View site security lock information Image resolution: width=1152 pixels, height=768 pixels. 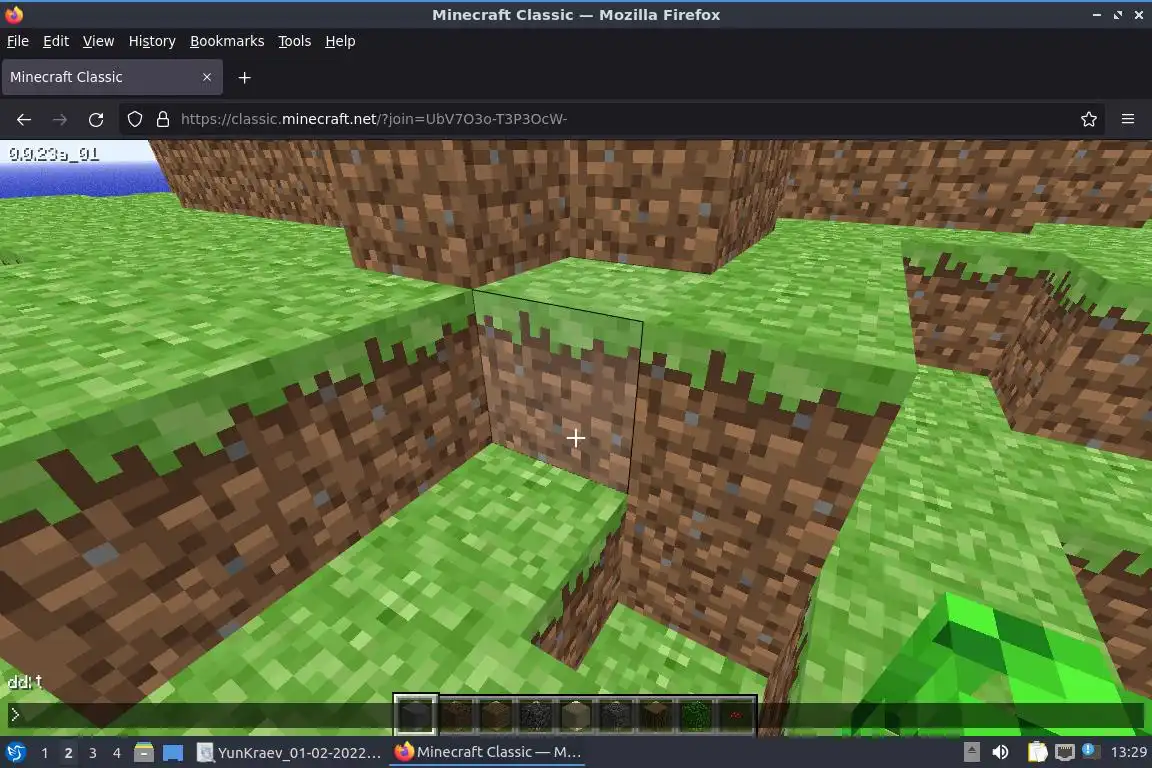click(x=163, y=119)
